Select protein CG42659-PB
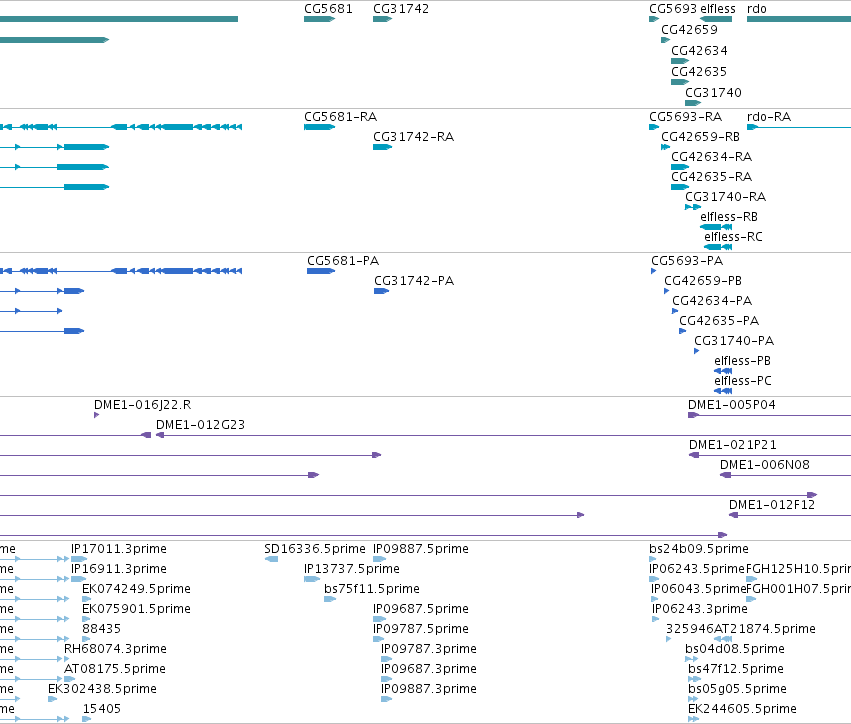Screen dimensions: 851x724 (703, 281)
